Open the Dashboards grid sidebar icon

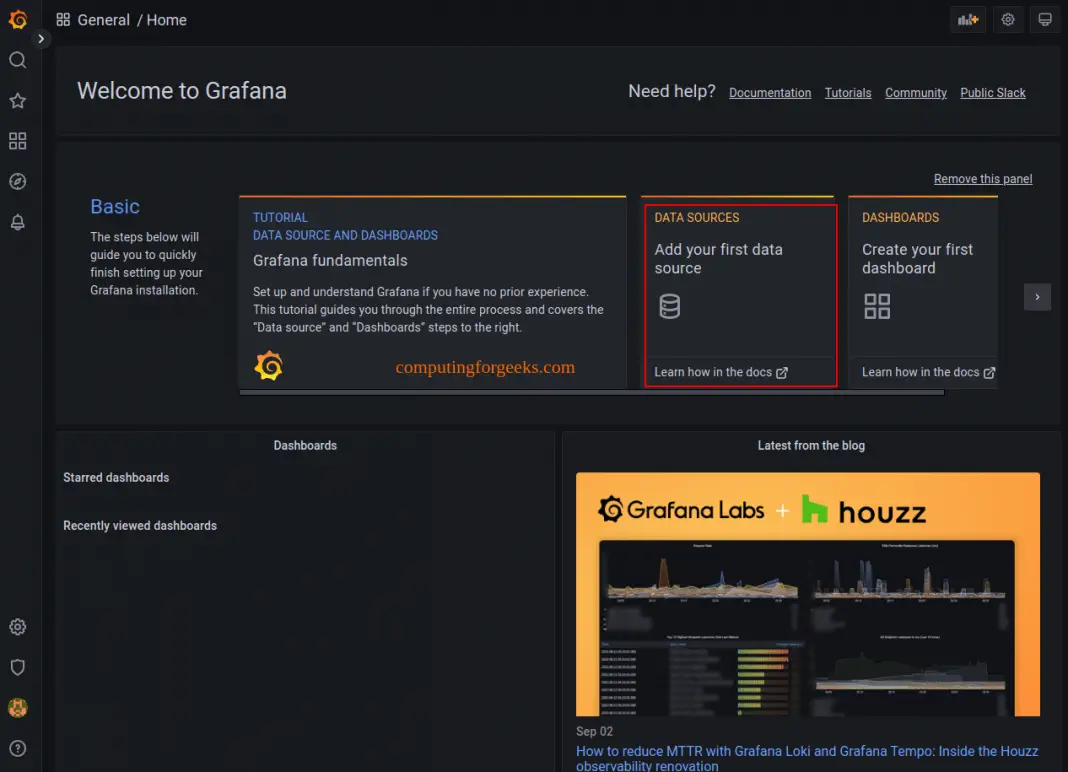pyautogui.click(x=17, y=141)
